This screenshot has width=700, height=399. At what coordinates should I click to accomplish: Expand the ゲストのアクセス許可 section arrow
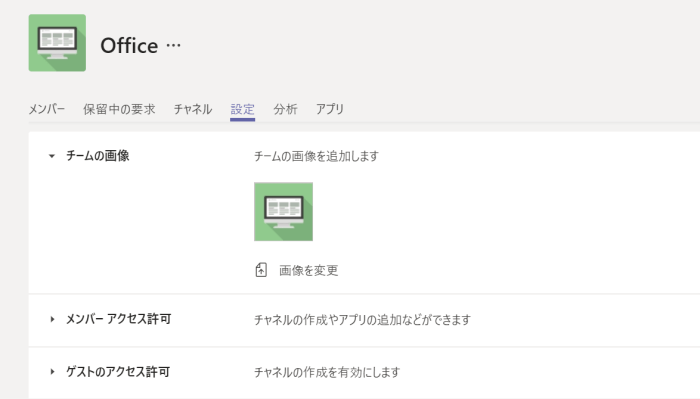[x=52, y=372]
